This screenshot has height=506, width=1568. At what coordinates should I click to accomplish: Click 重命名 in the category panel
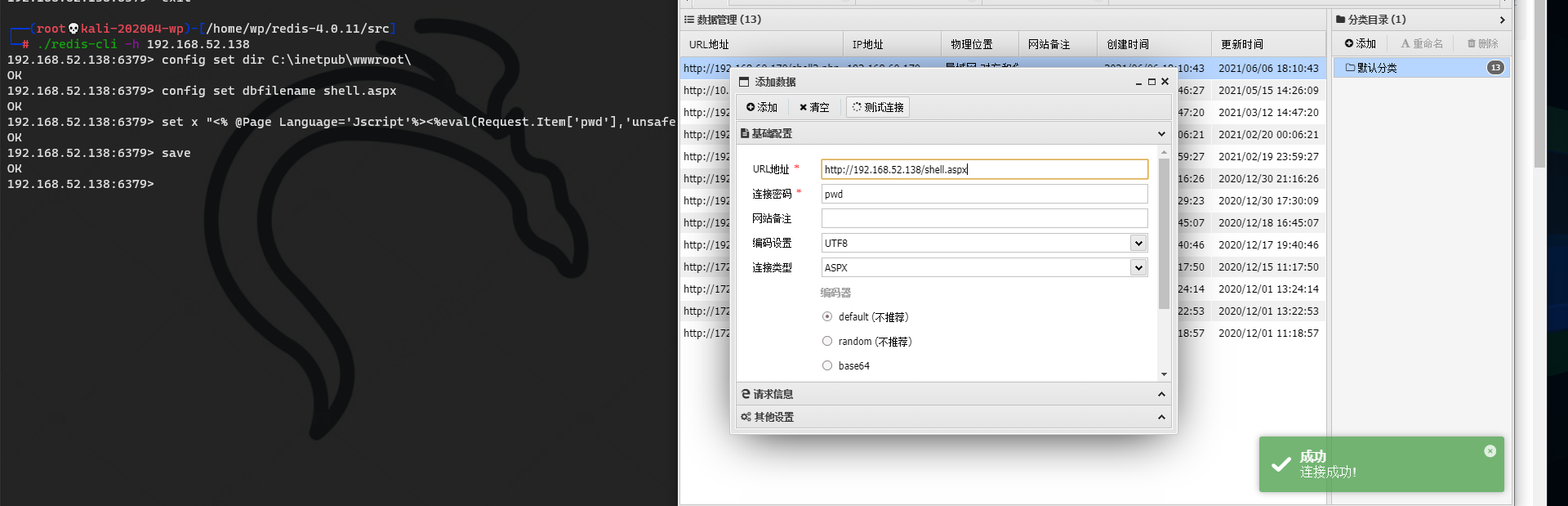(x=1422, y=43)
